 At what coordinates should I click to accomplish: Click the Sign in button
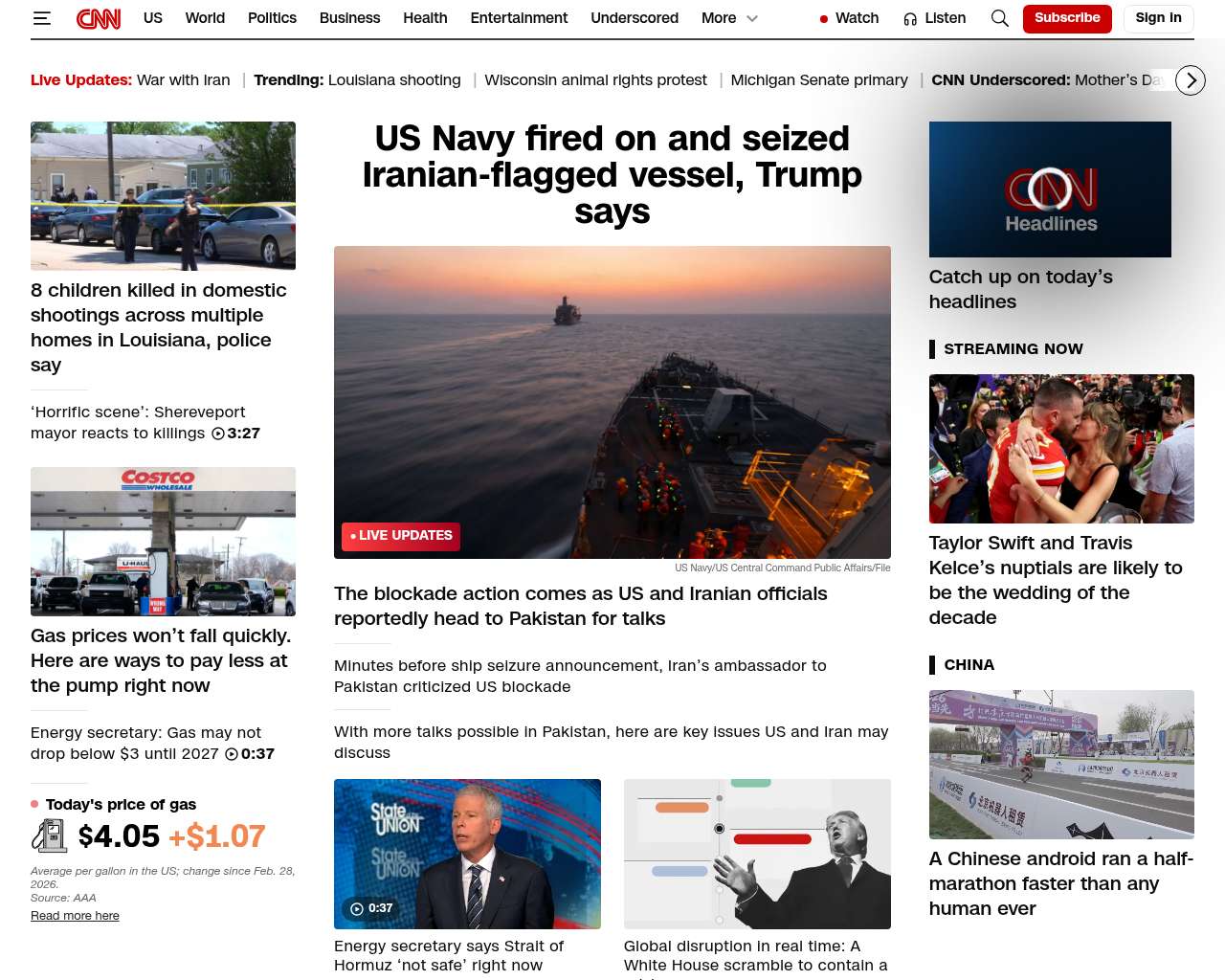pos(1158,18)
